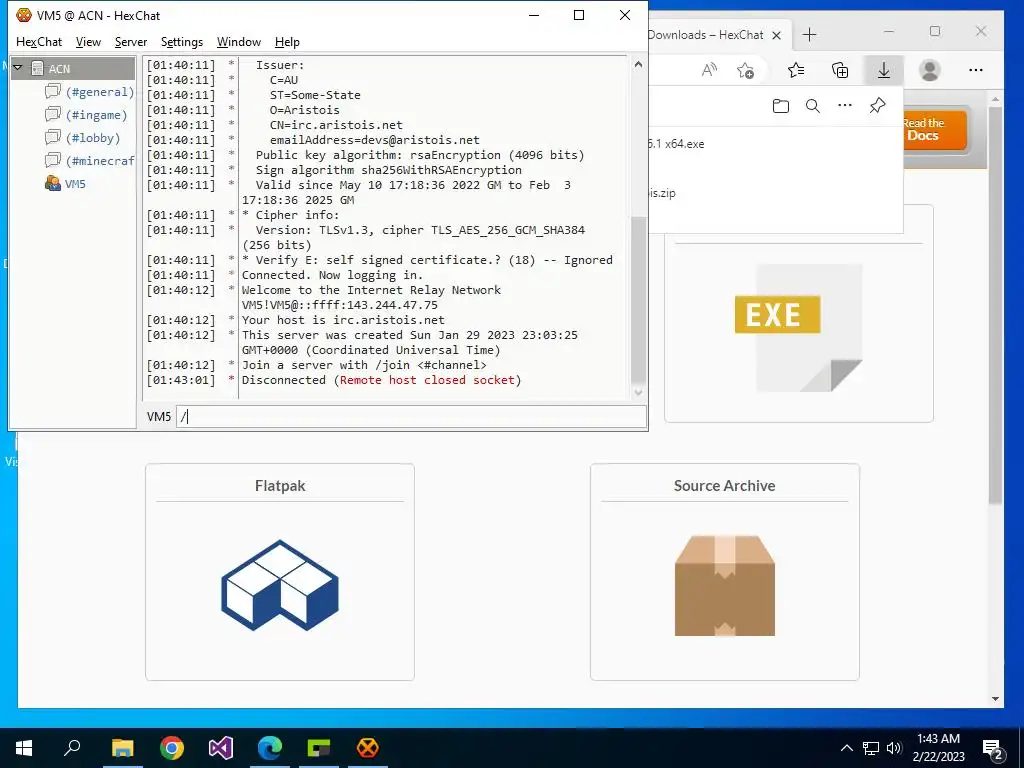Open the Window menu
This screenshot has height=768, width=1024.
238,42
